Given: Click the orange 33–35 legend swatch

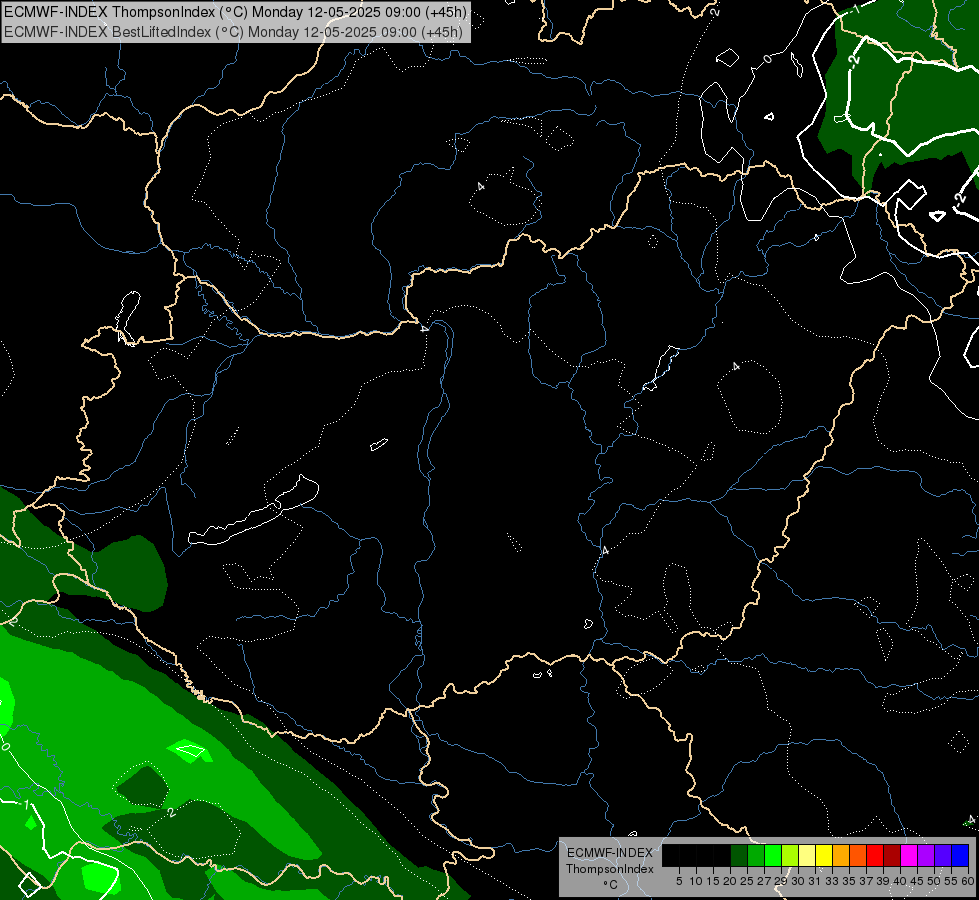Looking at the screenshot, I should tap(841, 855).
